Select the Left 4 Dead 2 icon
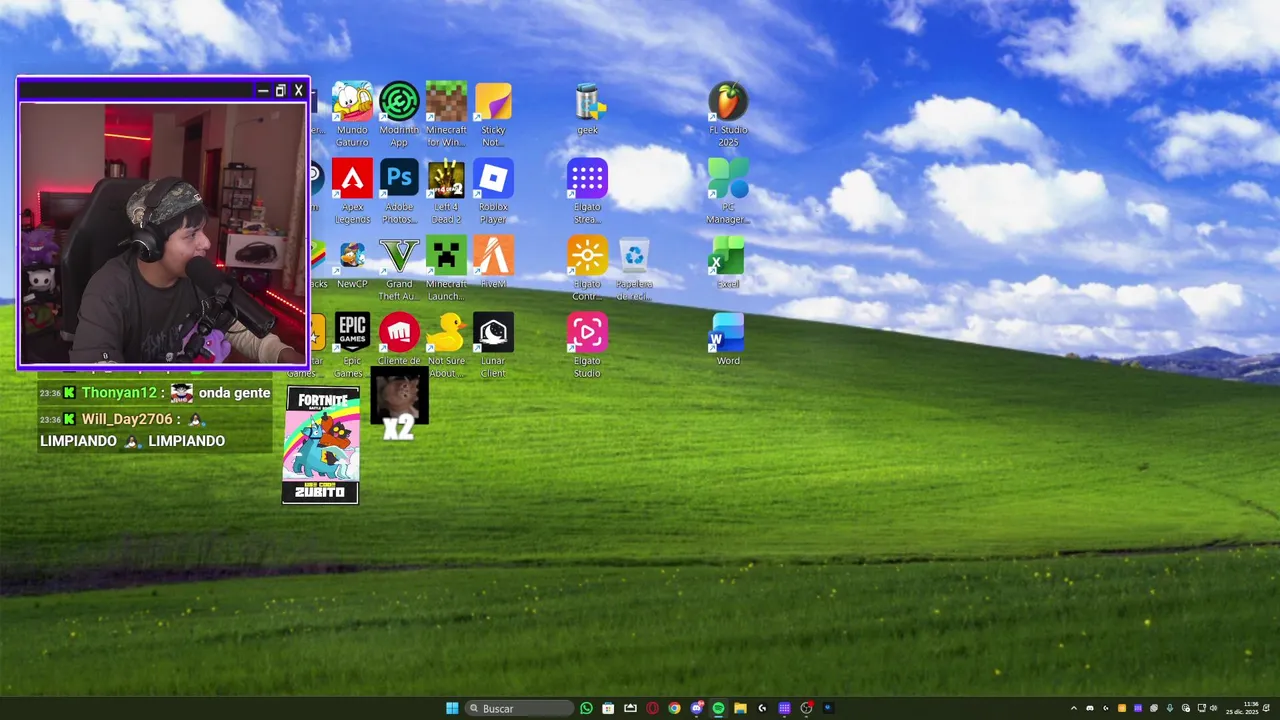Screen dimensions: 1280x720 click(x=446, y=191)
